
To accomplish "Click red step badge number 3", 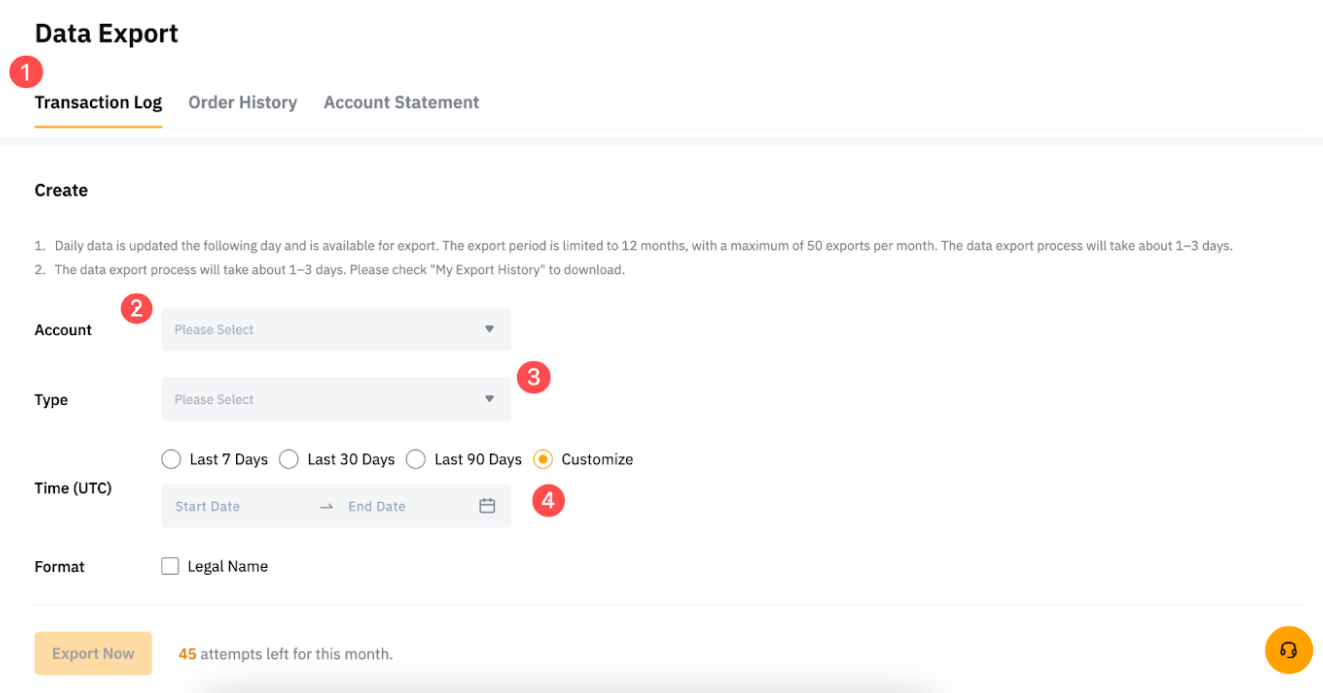I will [533, 377].
